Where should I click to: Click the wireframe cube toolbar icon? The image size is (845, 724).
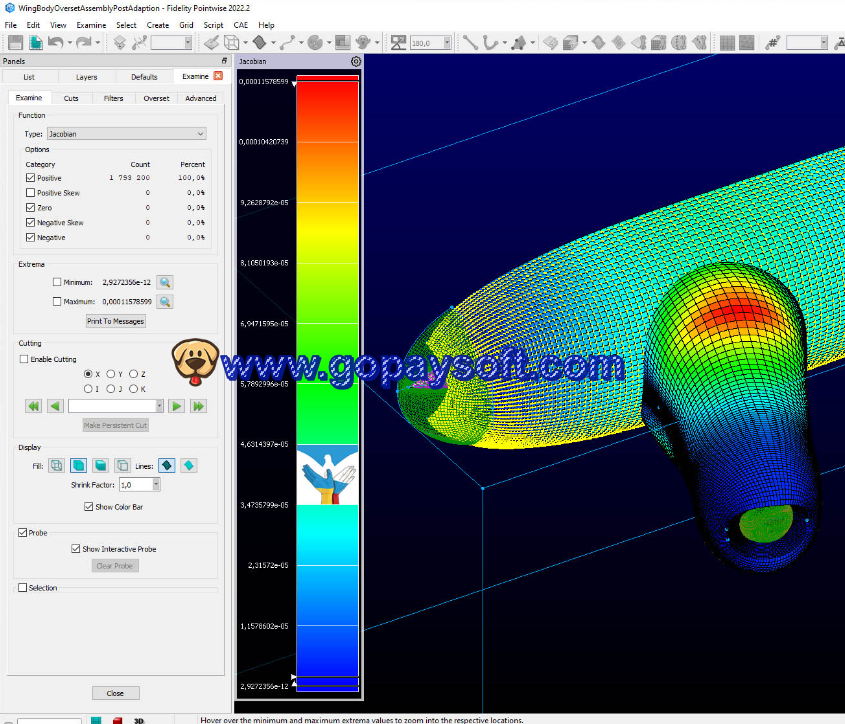coord(232,42)
